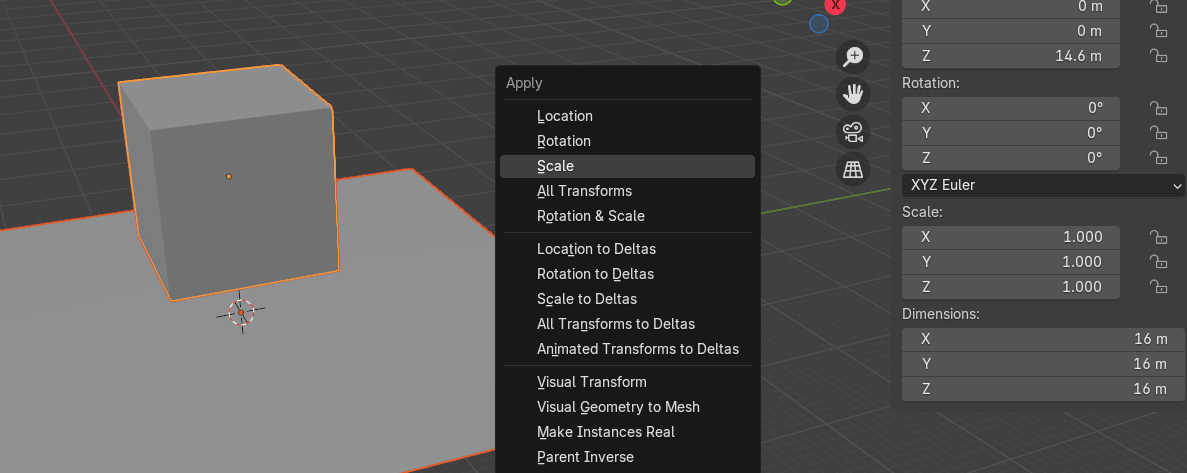Switch orthographic view with grid icon

pyautogui.click(x=853, y=170)
